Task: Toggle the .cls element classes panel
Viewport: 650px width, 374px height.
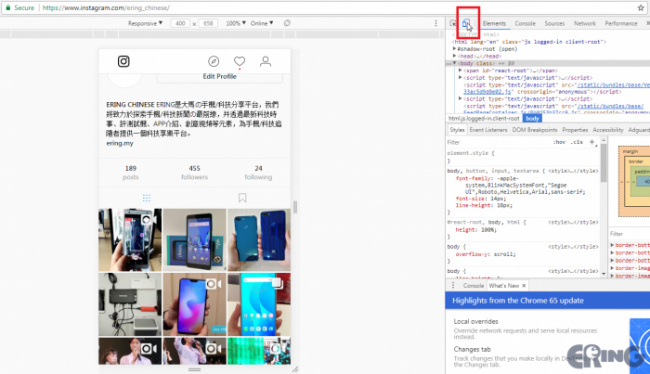Action: coord(577,142)
